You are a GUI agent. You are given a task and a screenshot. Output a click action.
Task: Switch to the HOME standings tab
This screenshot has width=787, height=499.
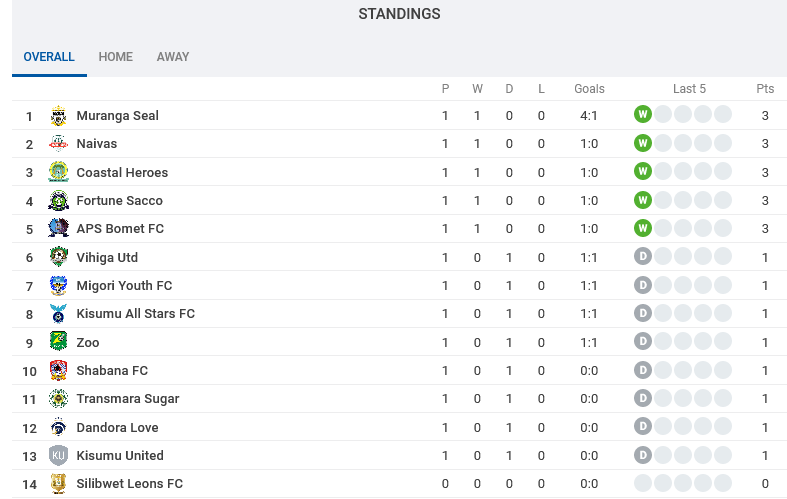point(115,57)
